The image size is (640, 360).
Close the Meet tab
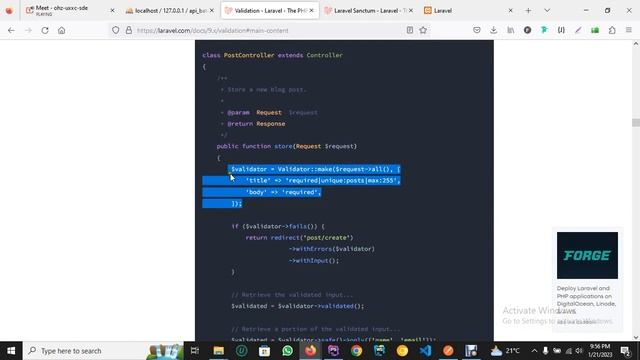(x=112, y=11)
